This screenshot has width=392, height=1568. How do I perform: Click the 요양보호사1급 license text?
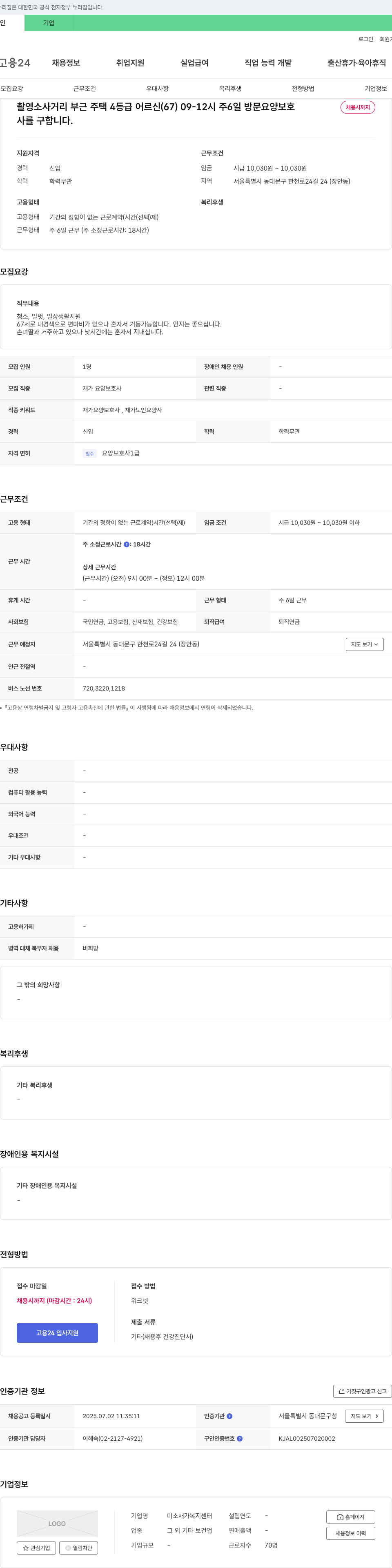tap(120, 453)
